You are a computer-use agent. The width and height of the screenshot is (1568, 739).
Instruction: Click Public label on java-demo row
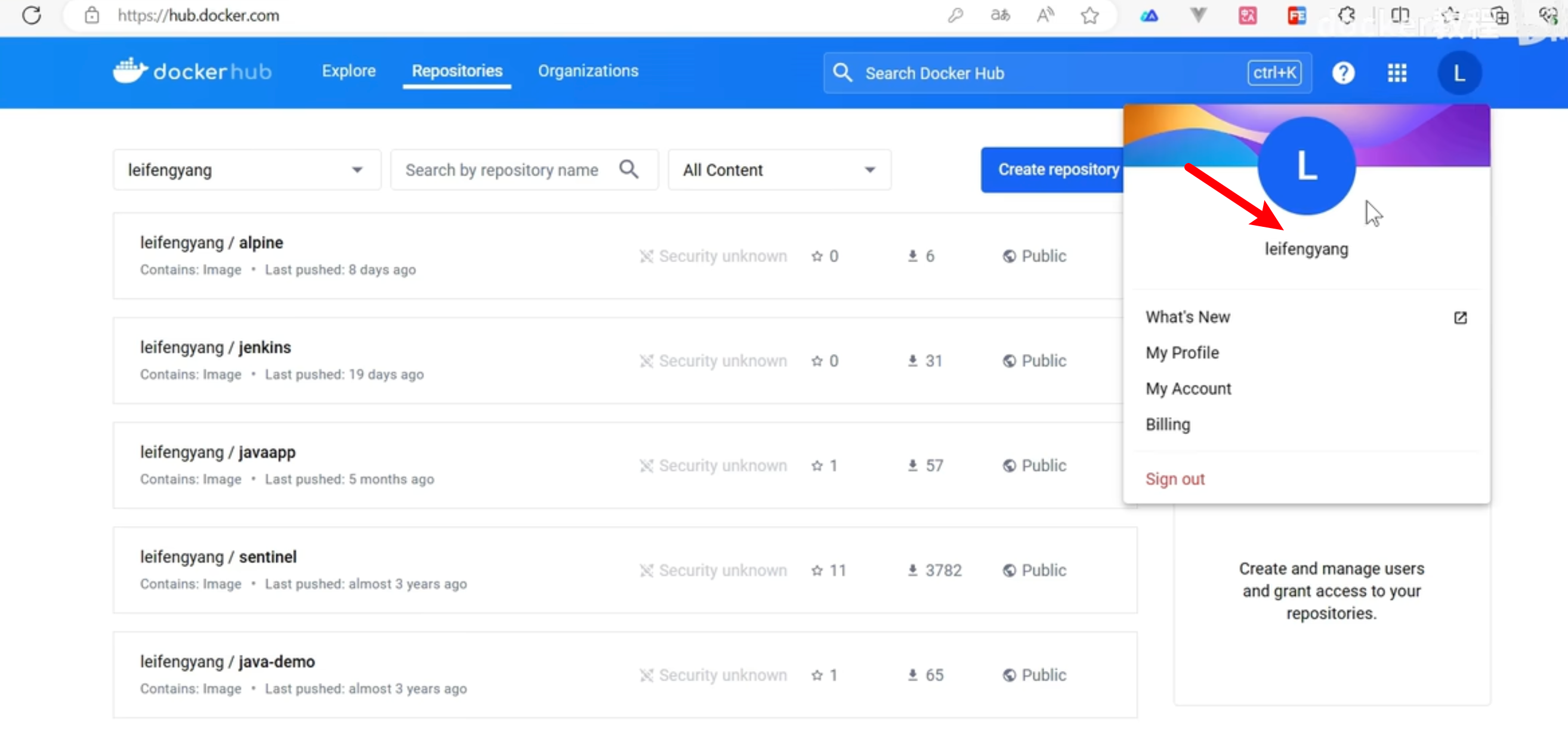click(1044, 675)
